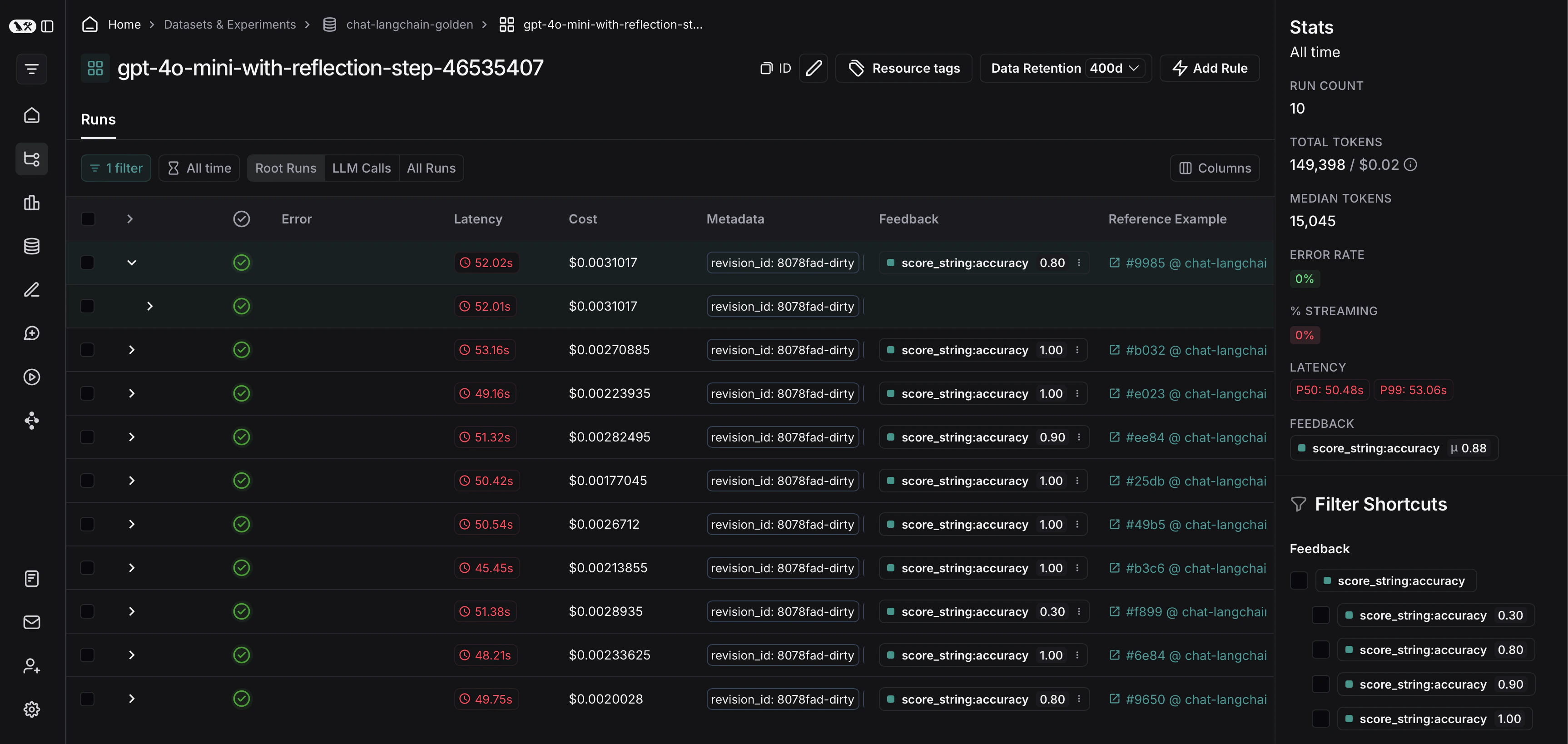1568x744 pixels.
Task: Click the pencil edit icon beside ID
Action: 813,68
